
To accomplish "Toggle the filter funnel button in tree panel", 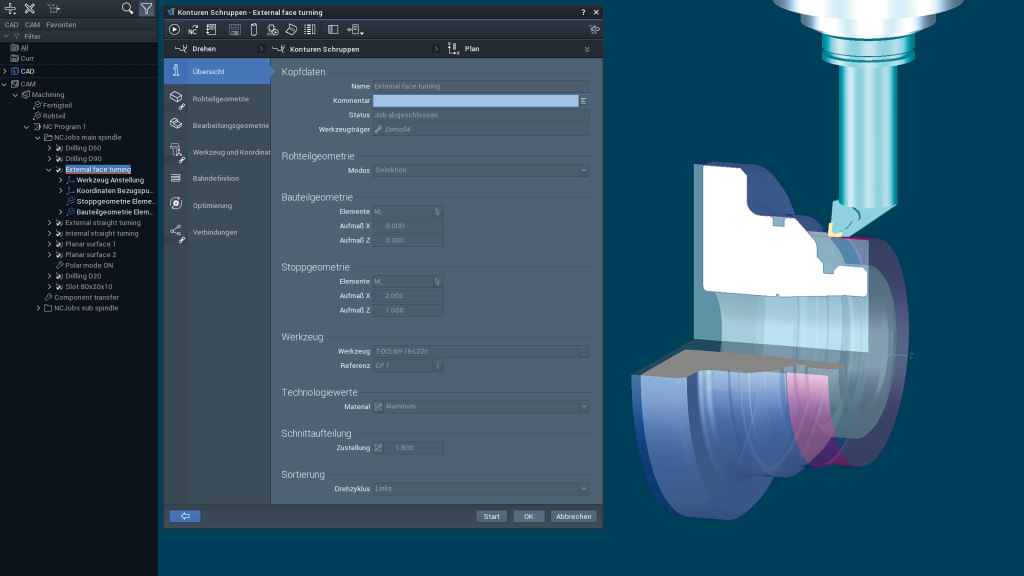I will click(x=146, y=8).
